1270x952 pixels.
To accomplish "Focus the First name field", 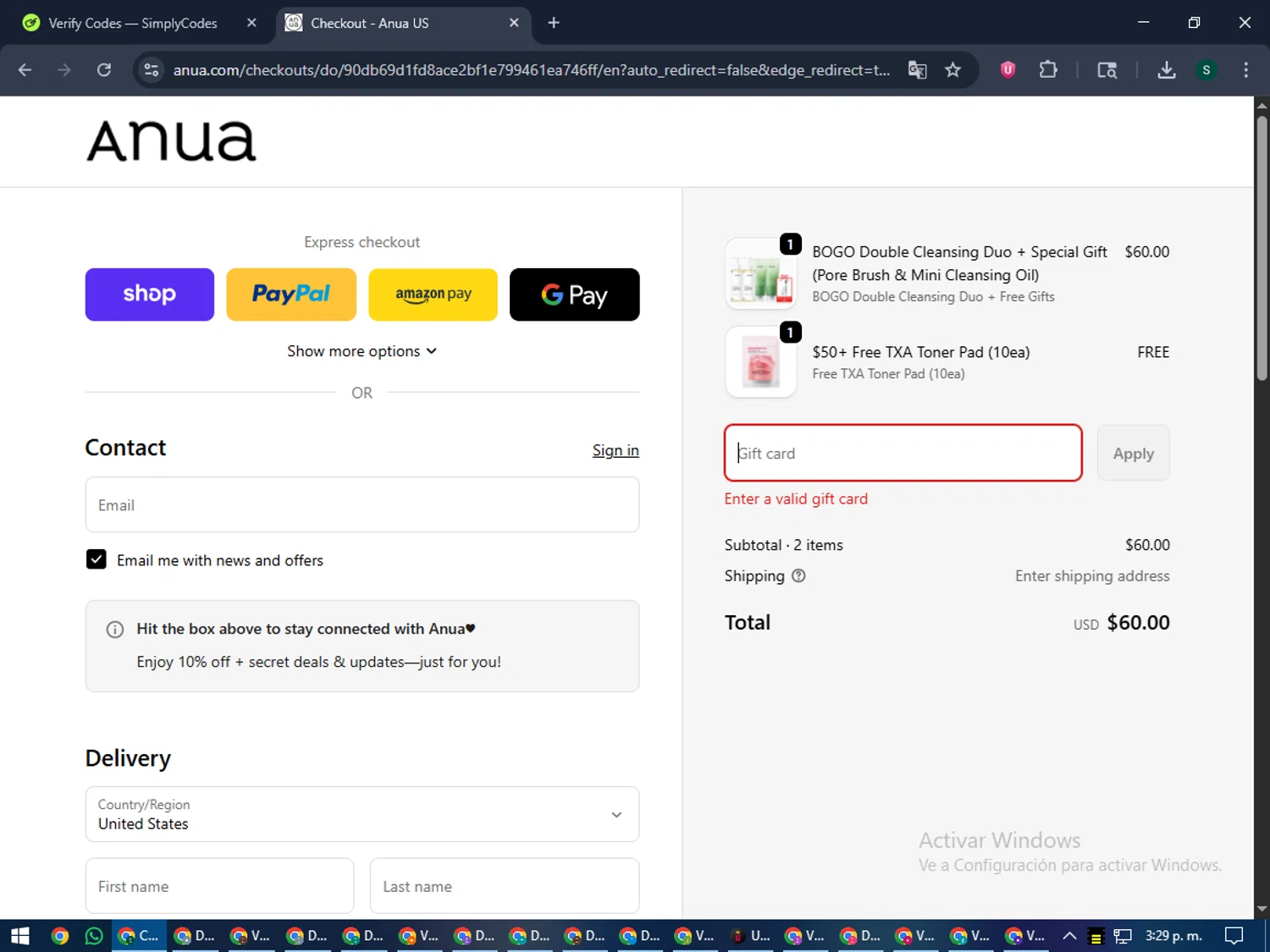I will [219, 886].
